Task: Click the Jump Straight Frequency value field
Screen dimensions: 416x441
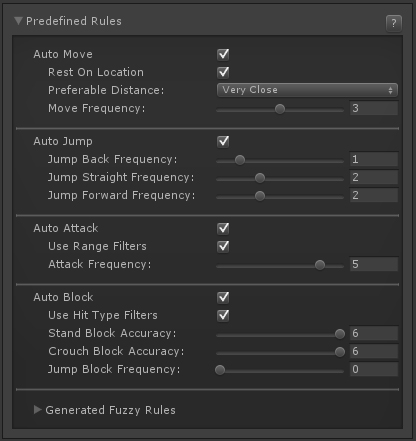Action: click(374, 177)
